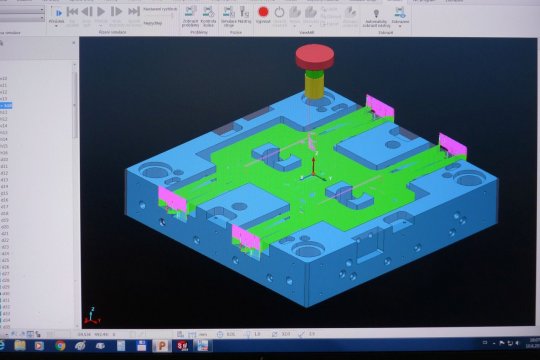Toggle automatic tool display light bulb
Screen dimensions: 540x360
(376, 13)
